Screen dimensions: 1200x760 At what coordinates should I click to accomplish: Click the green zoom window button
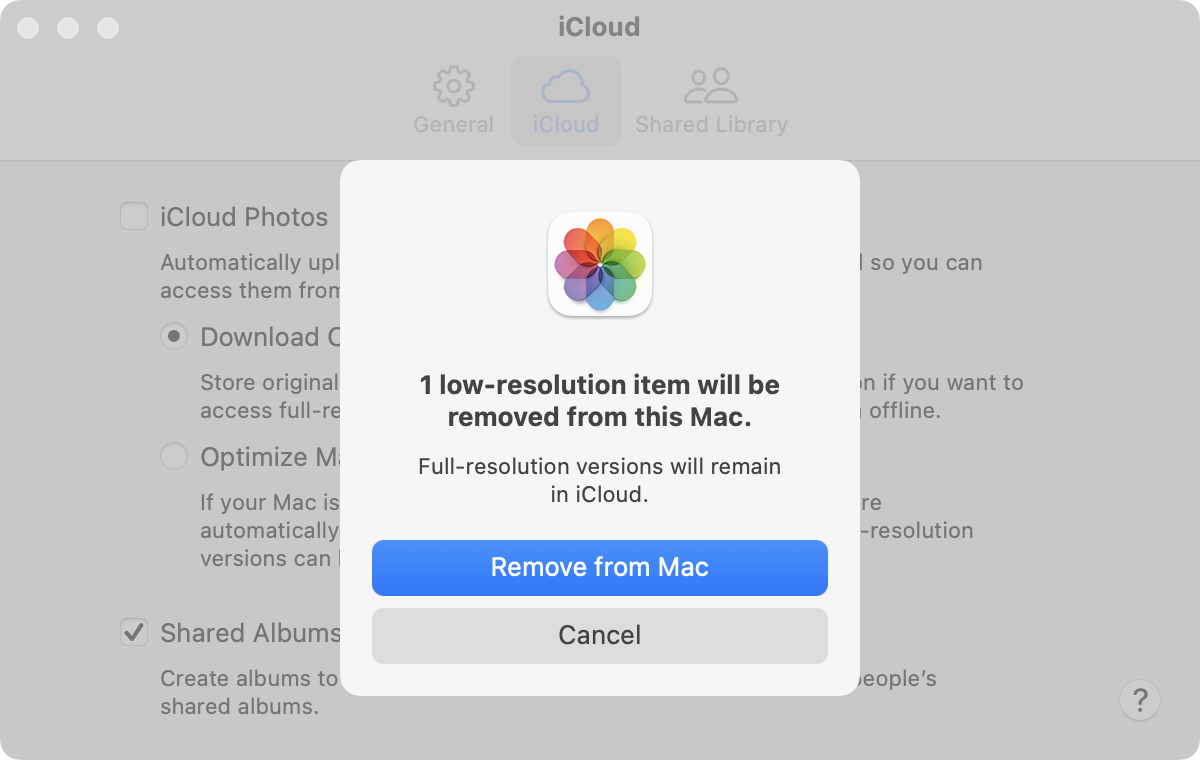pyautogui.click(x=108, y=28)
